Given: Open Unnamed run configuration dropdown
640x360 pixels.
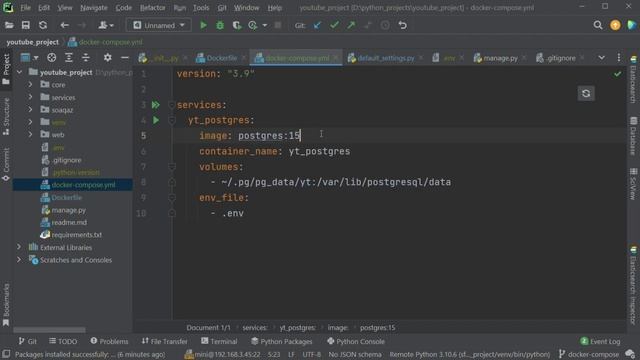Looking at the screenshot, I should (x=159, y=25).
